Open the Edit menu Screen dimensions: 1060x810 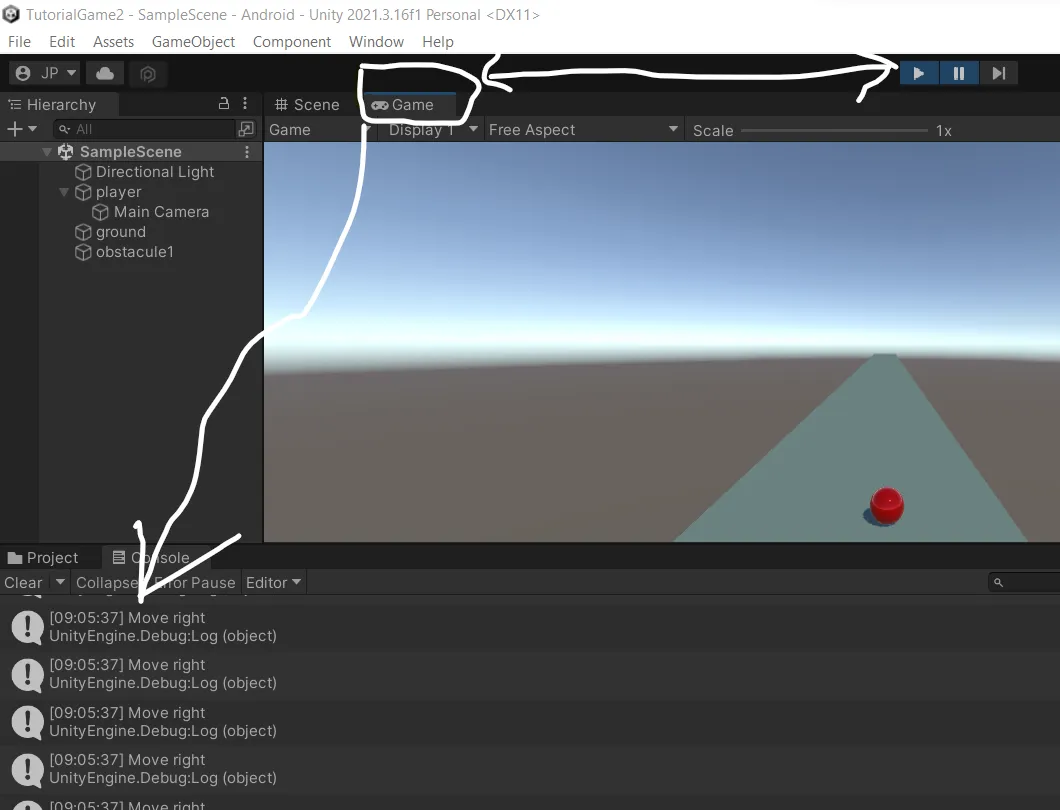[x=62, y=42]
